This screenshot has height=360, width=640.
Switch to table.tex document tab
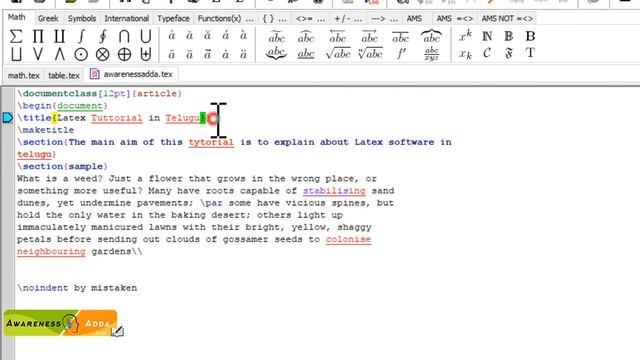[x=64, y=76]
